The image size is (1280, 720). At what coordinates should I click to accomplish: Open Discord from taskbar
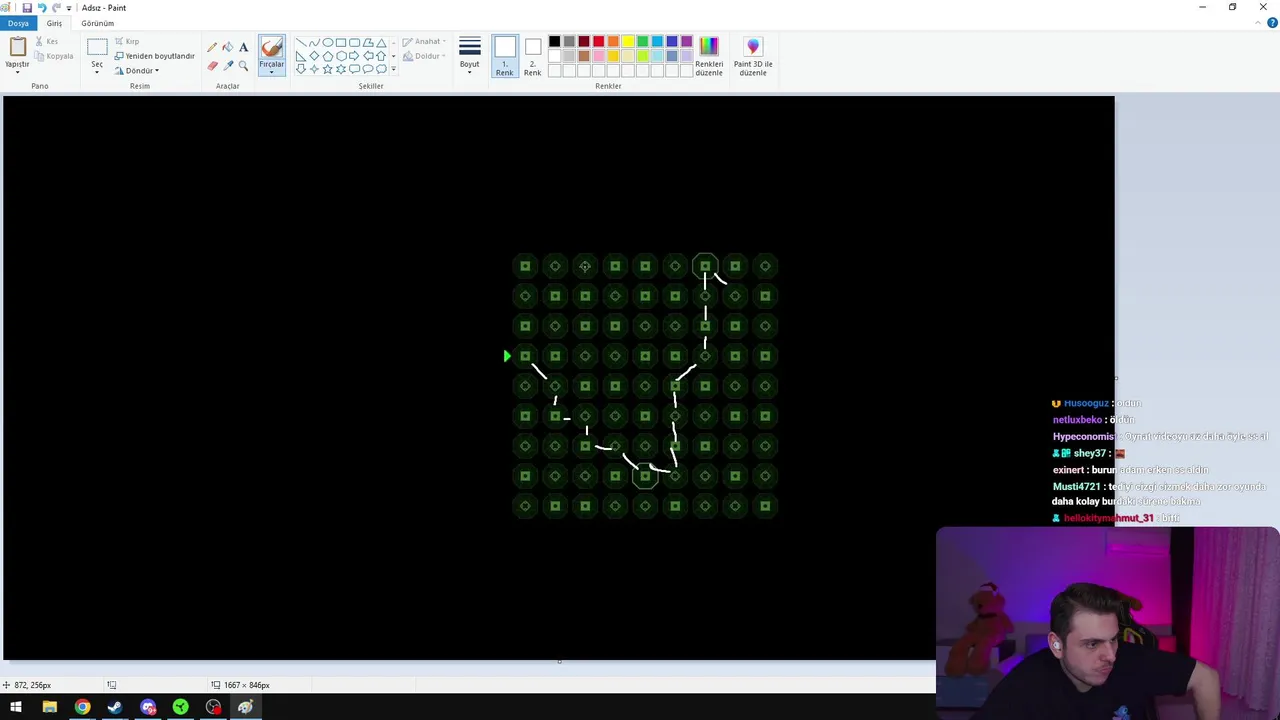(148, 707)
